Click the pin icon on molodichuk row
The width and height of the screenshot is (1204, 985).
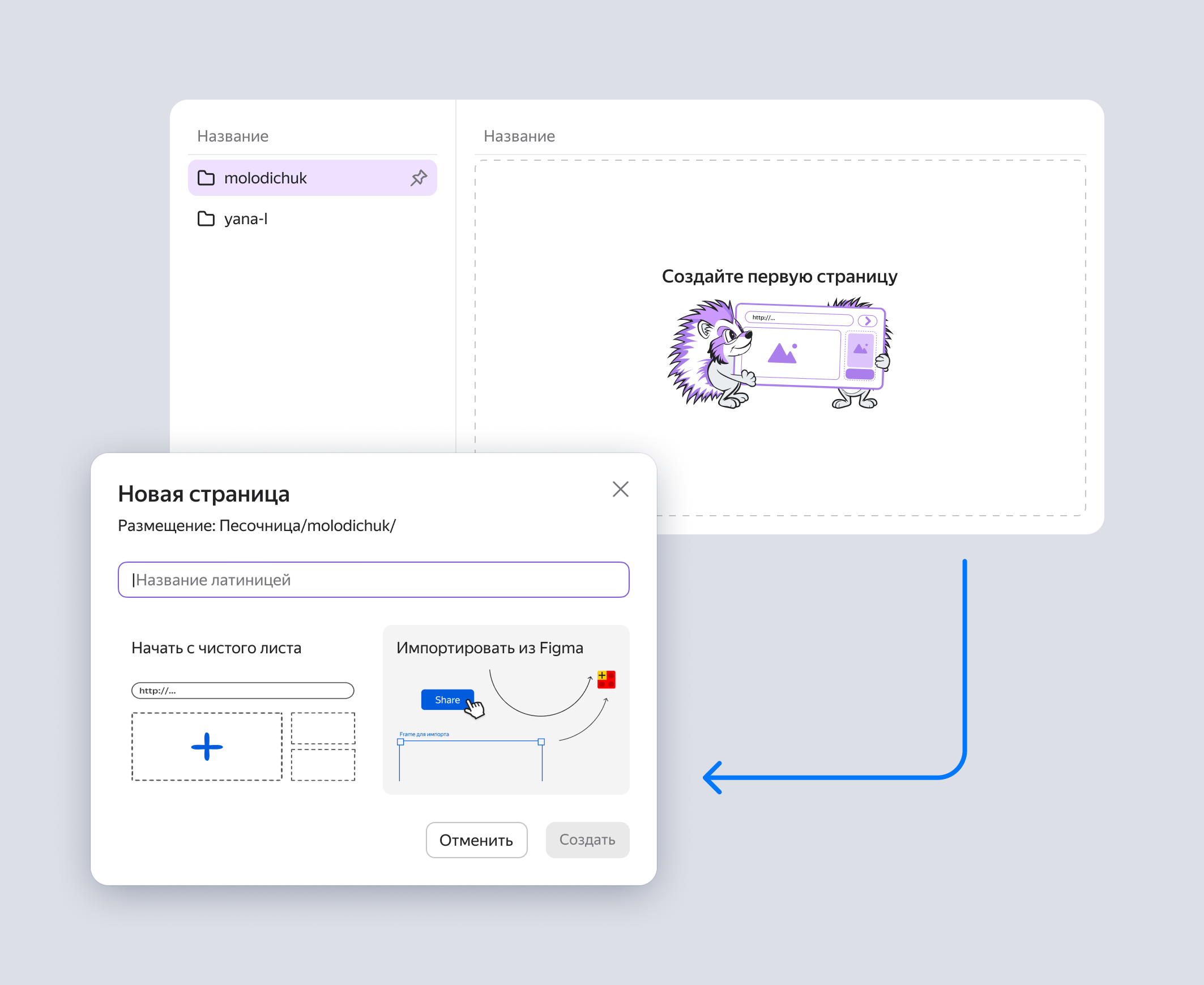(x=419, y=178)
